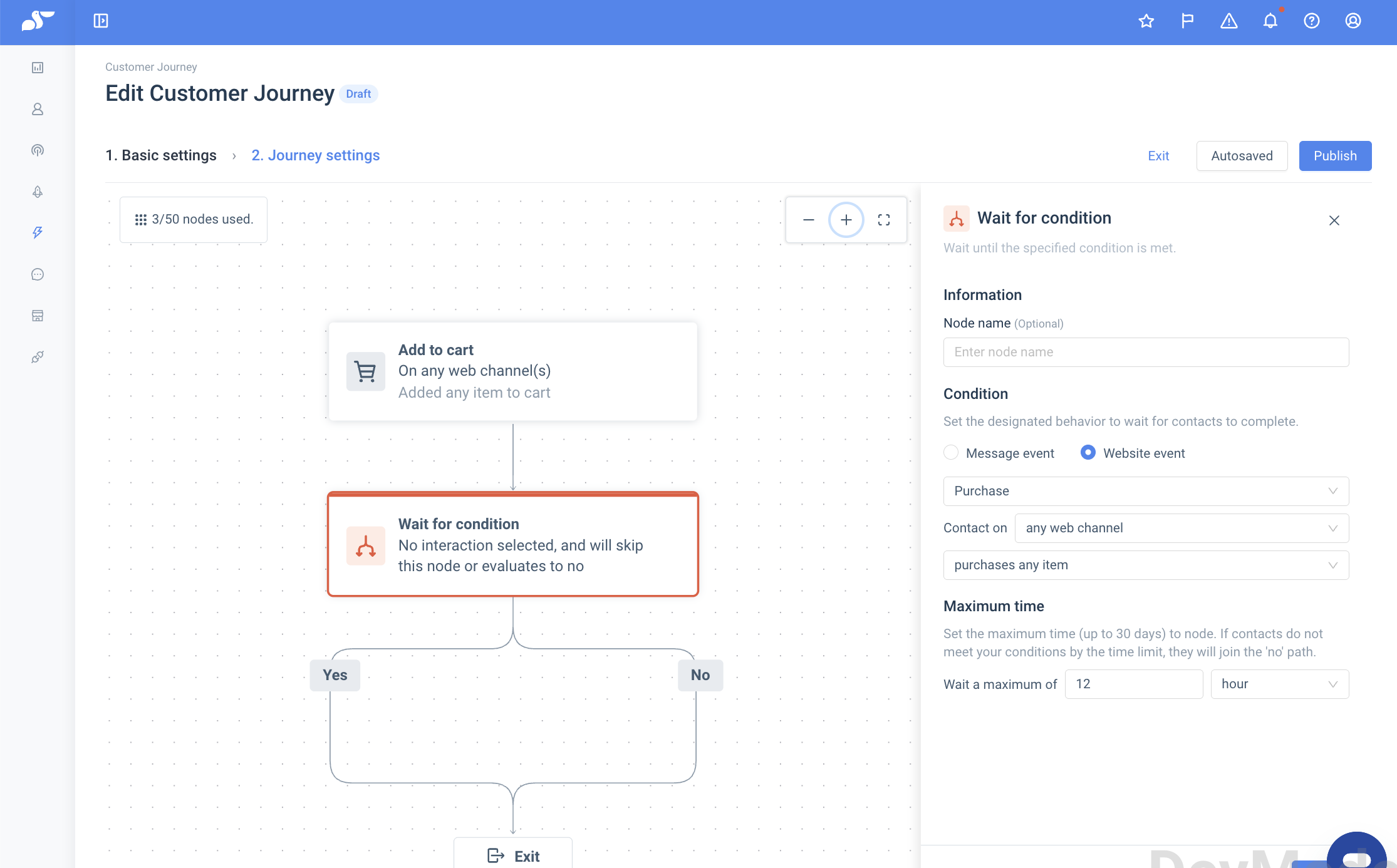Open the lightning bolt automation icon

(38, 233)
